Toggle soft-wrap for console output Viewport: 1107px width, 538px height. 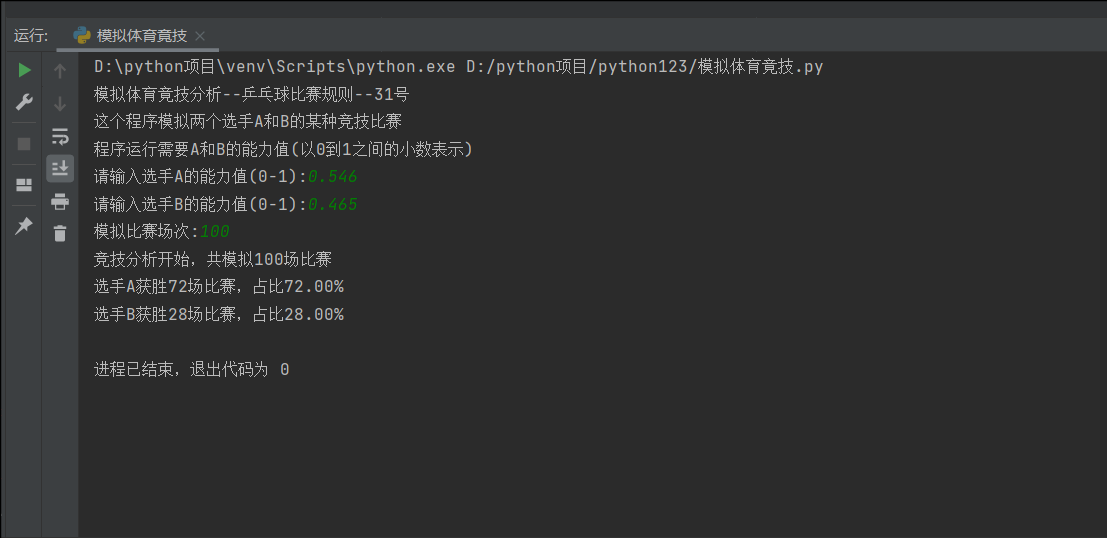tap(60, 136)
